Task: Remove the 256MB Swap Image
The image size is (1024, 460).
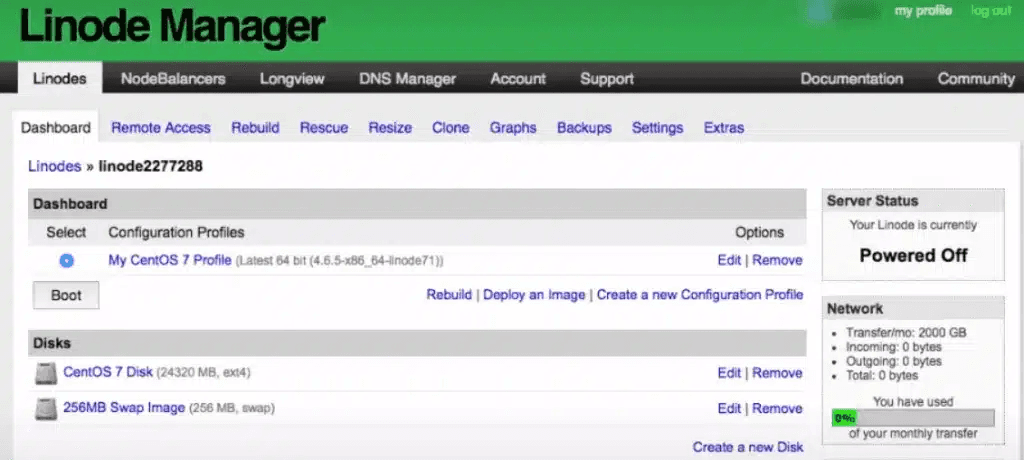Action: click(777, 408)
